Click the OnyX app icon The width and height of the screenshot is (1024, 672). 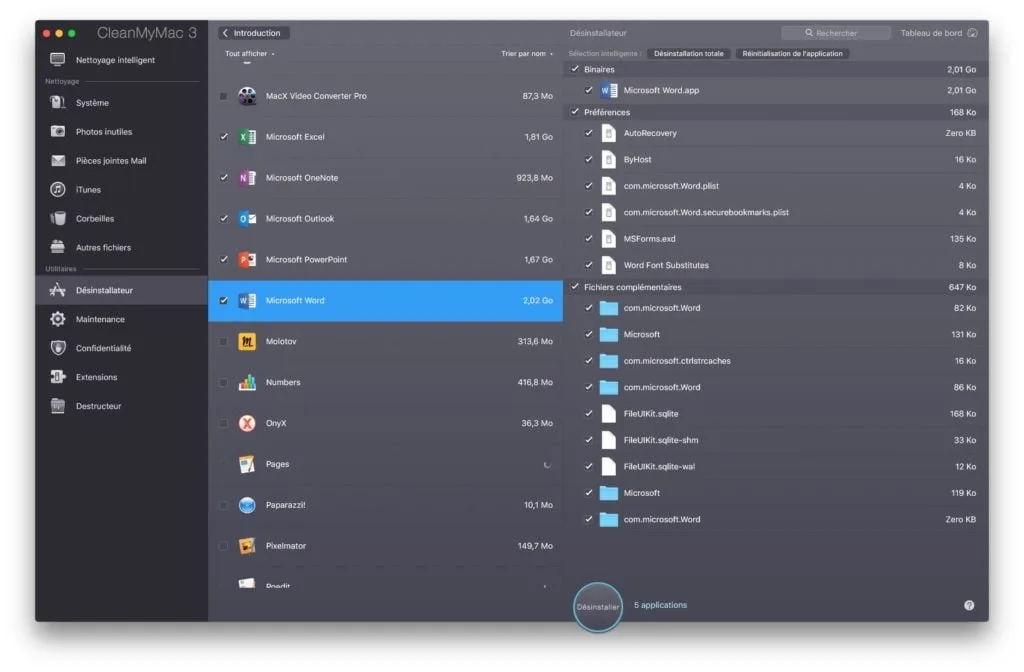point(247,423)
